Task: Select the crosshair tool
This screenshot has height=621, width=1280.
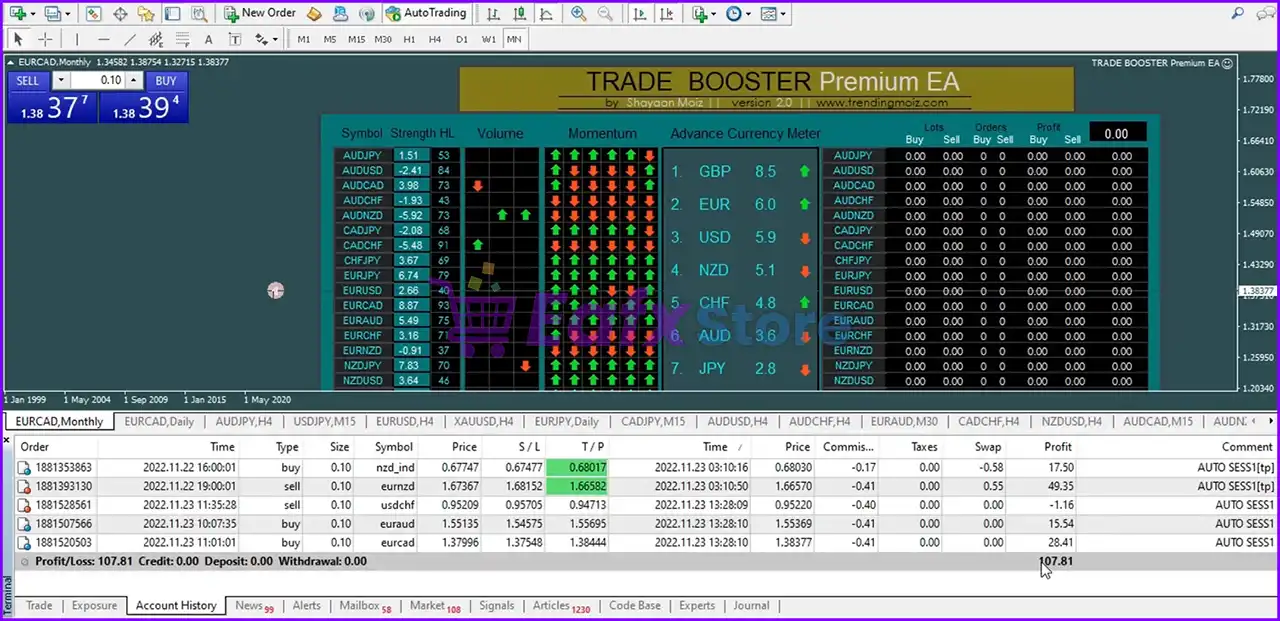Action: pos(45,39)
